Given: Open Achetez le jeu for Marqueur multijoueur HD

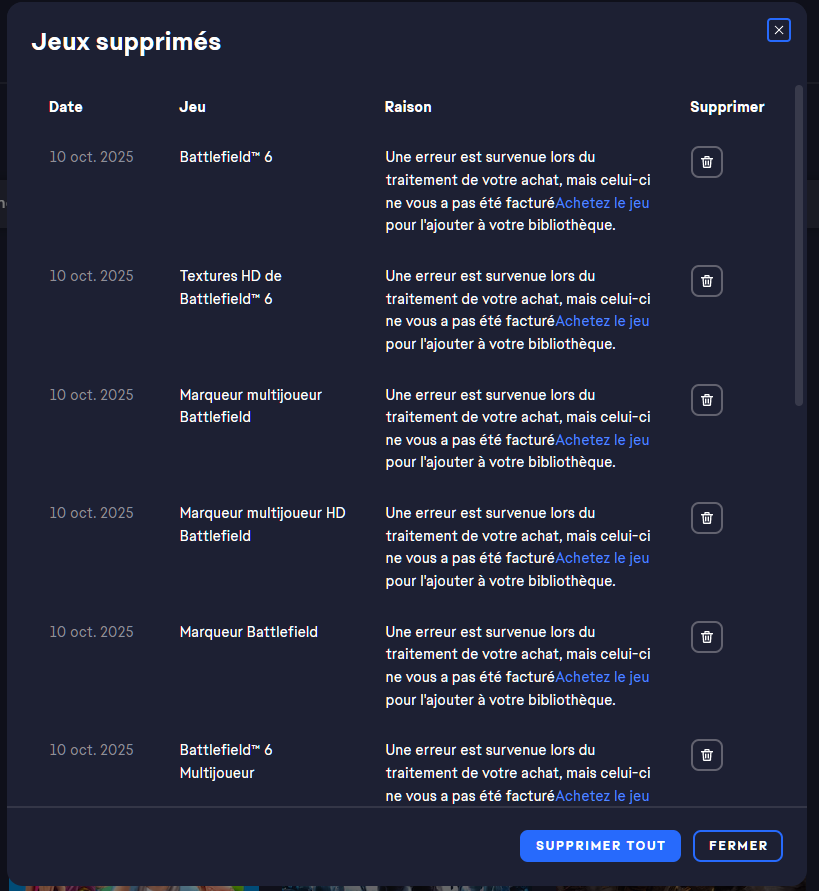Looking at the screenshot, I should tap(602, 558).
